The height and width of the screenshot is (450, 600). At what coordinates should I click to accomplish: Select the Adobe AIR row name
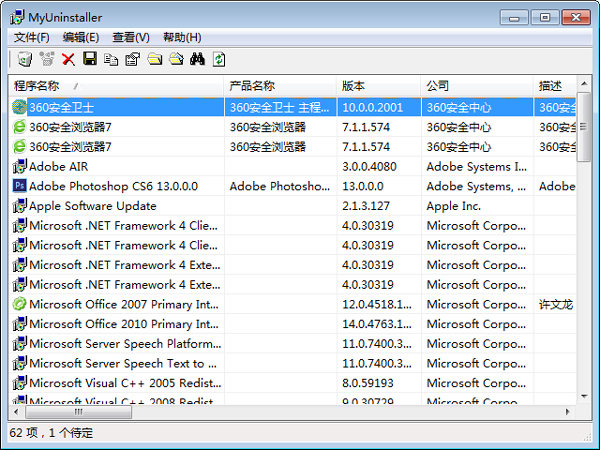click(x=59, y=166)
